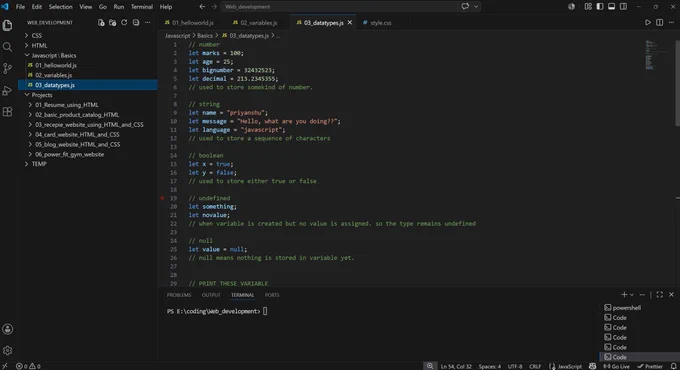Open editor more actions ellipsis
680x370 pixels.
(671, 23)
